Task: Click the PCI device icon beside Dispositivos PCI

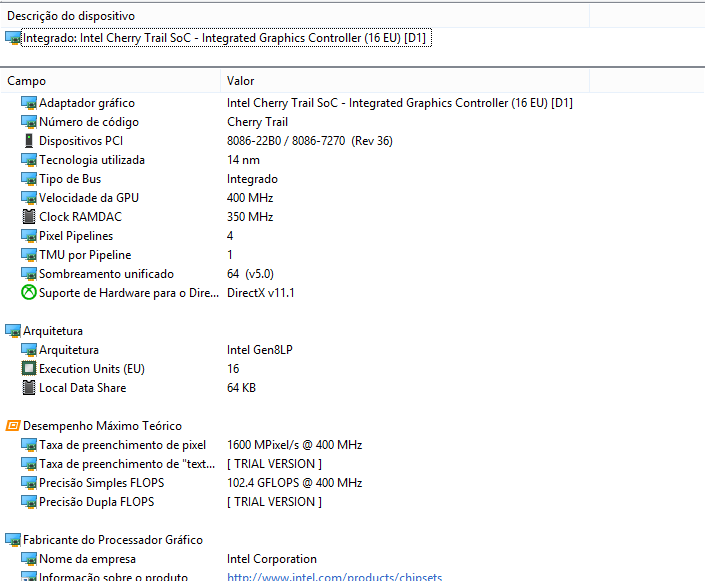Action: 29,141
